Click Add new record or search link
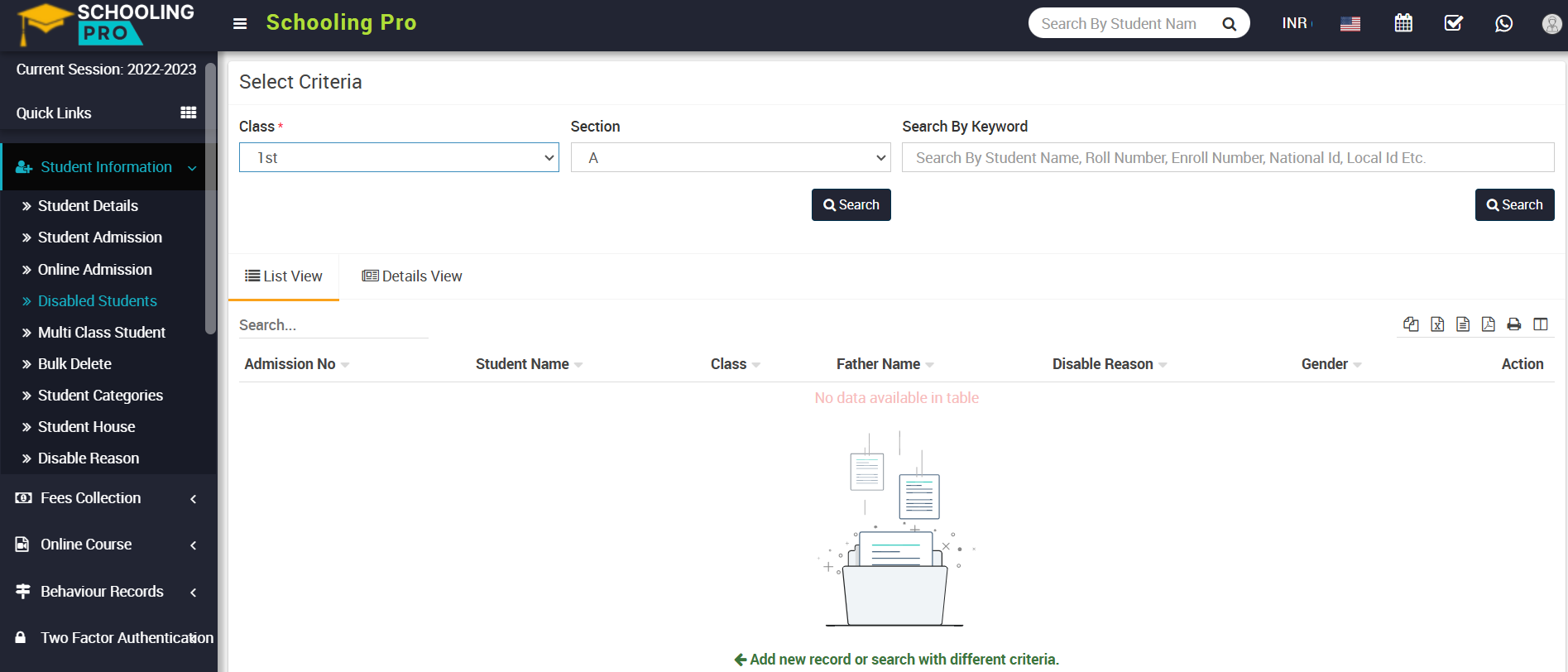This screenshot has height=672, width=1568. click(x=896, y=660)
